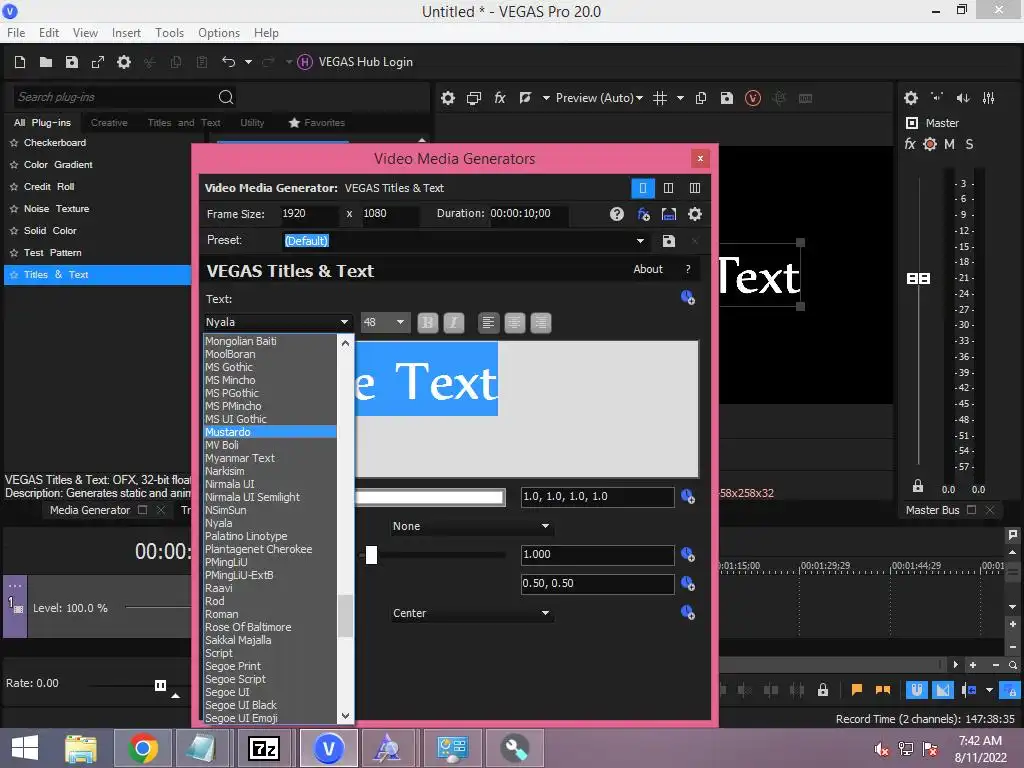
Task: Click the red V icon in preview toolbar
Action: [x=753, y=98]
